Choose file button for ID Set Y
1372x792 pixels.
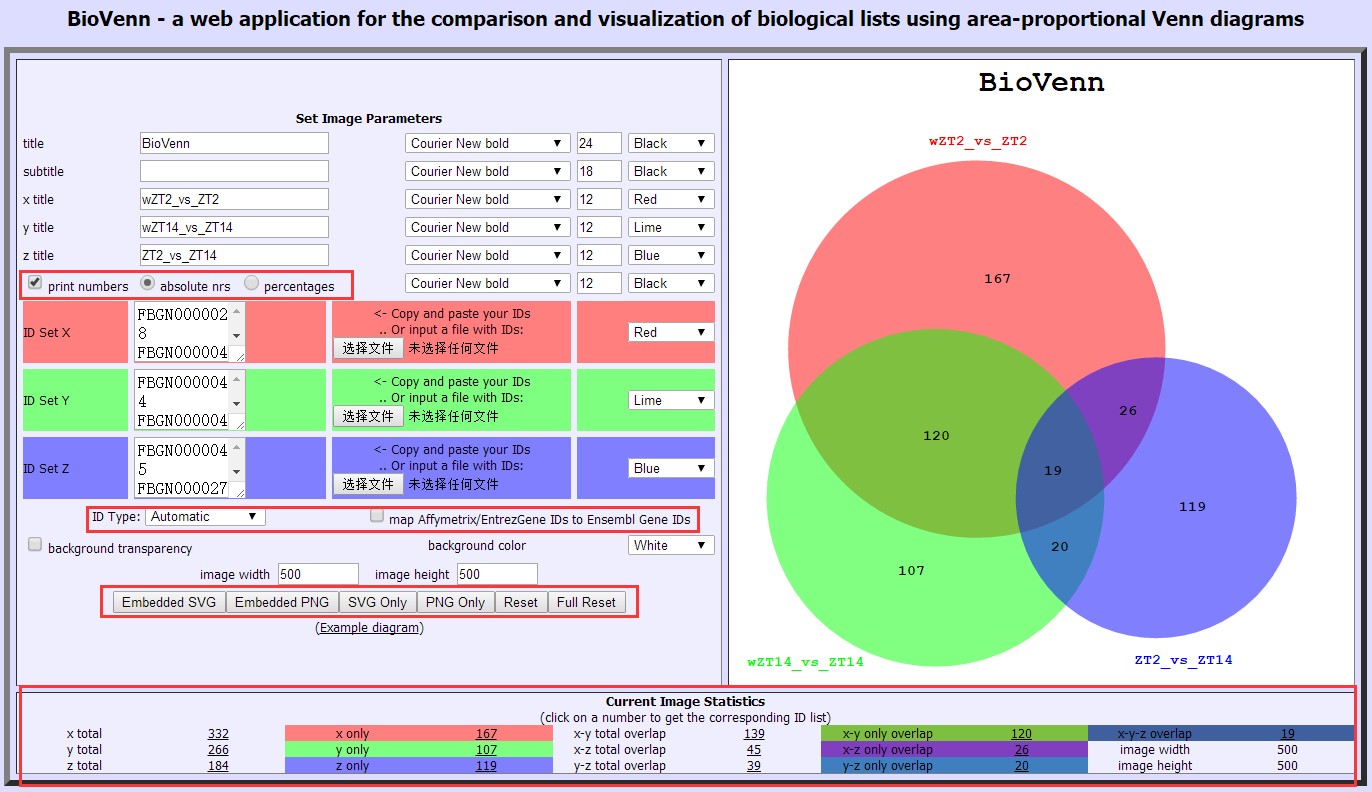coord(368,416)
